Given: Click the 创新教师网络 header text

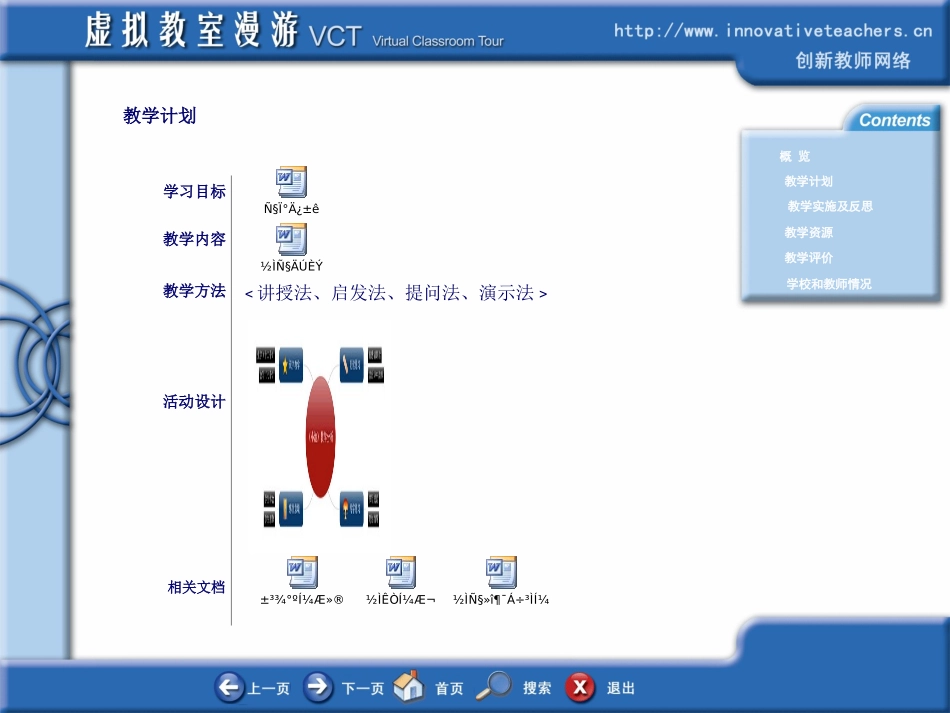Looking at the screenshot, I should click(x=852, y=61).
